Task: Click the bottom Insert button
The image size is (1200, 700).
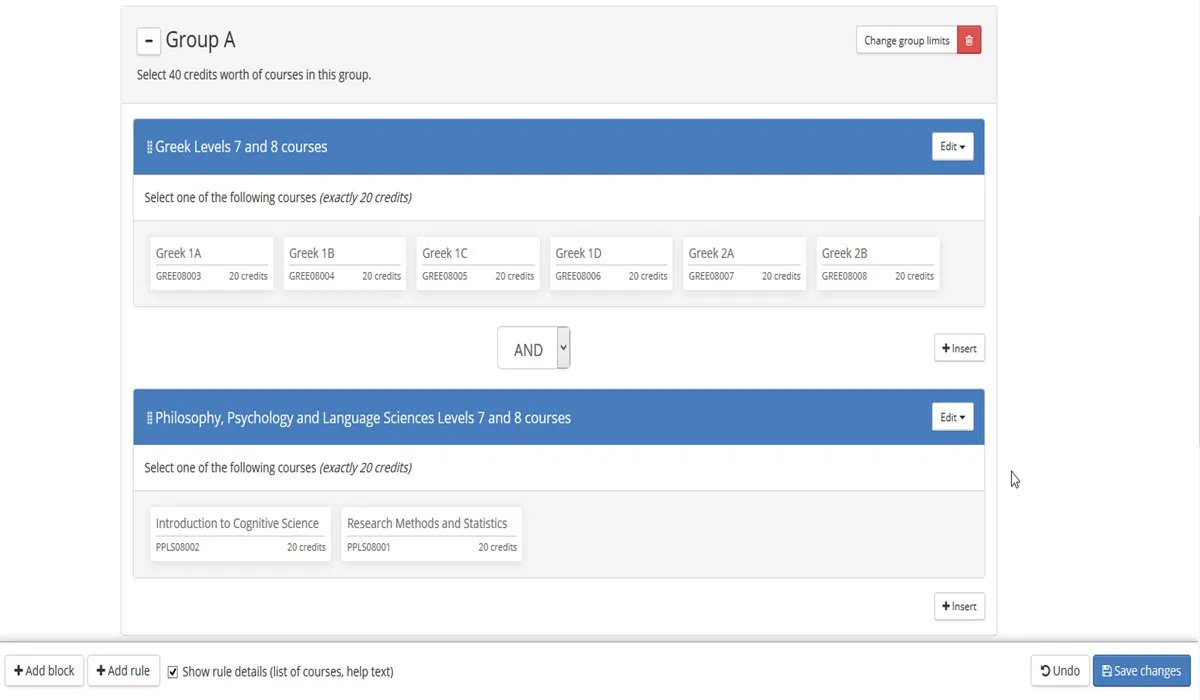Action: pyautogui.click(x=959, y=606)
